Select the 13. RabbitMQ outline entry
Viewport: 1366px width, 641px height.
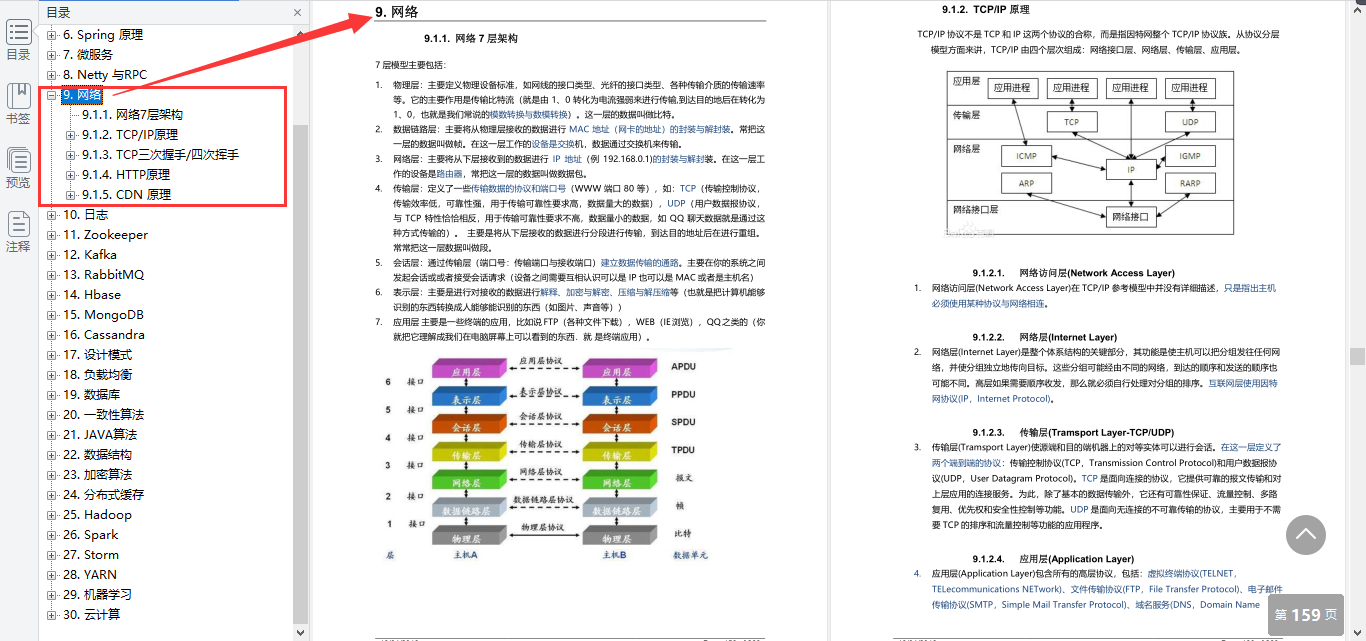coord(104,275)
